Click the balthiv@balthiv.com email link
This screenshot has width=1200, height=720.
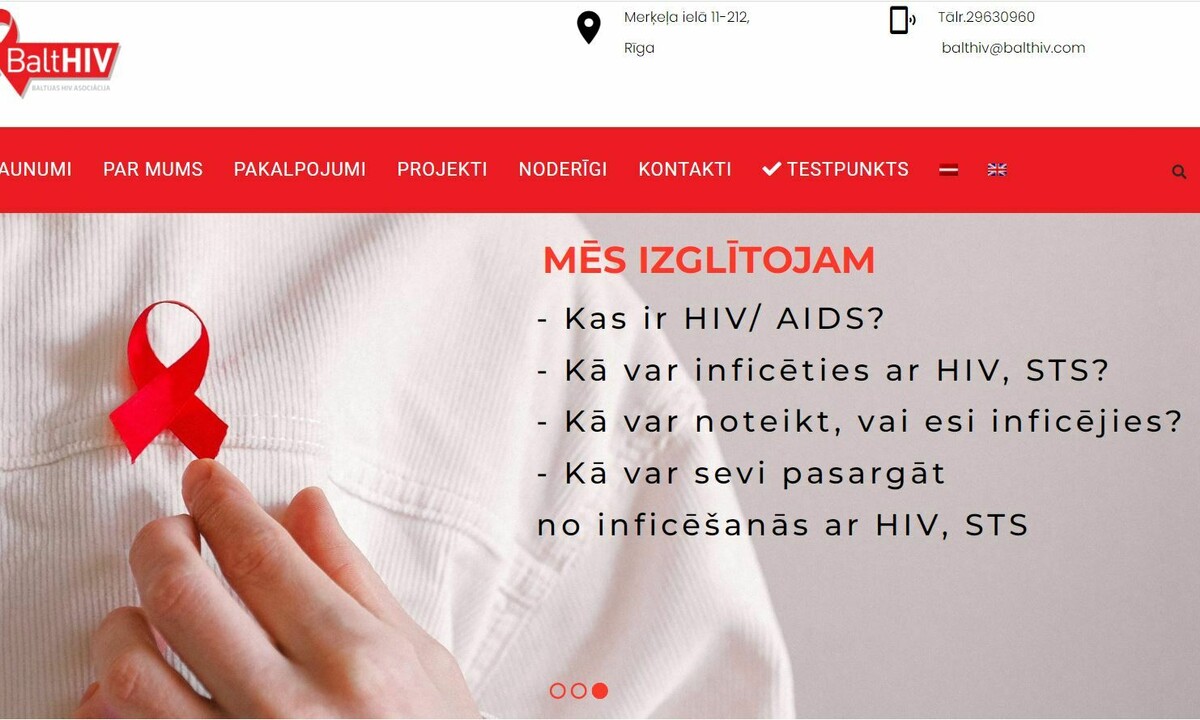coord(1013,47)
